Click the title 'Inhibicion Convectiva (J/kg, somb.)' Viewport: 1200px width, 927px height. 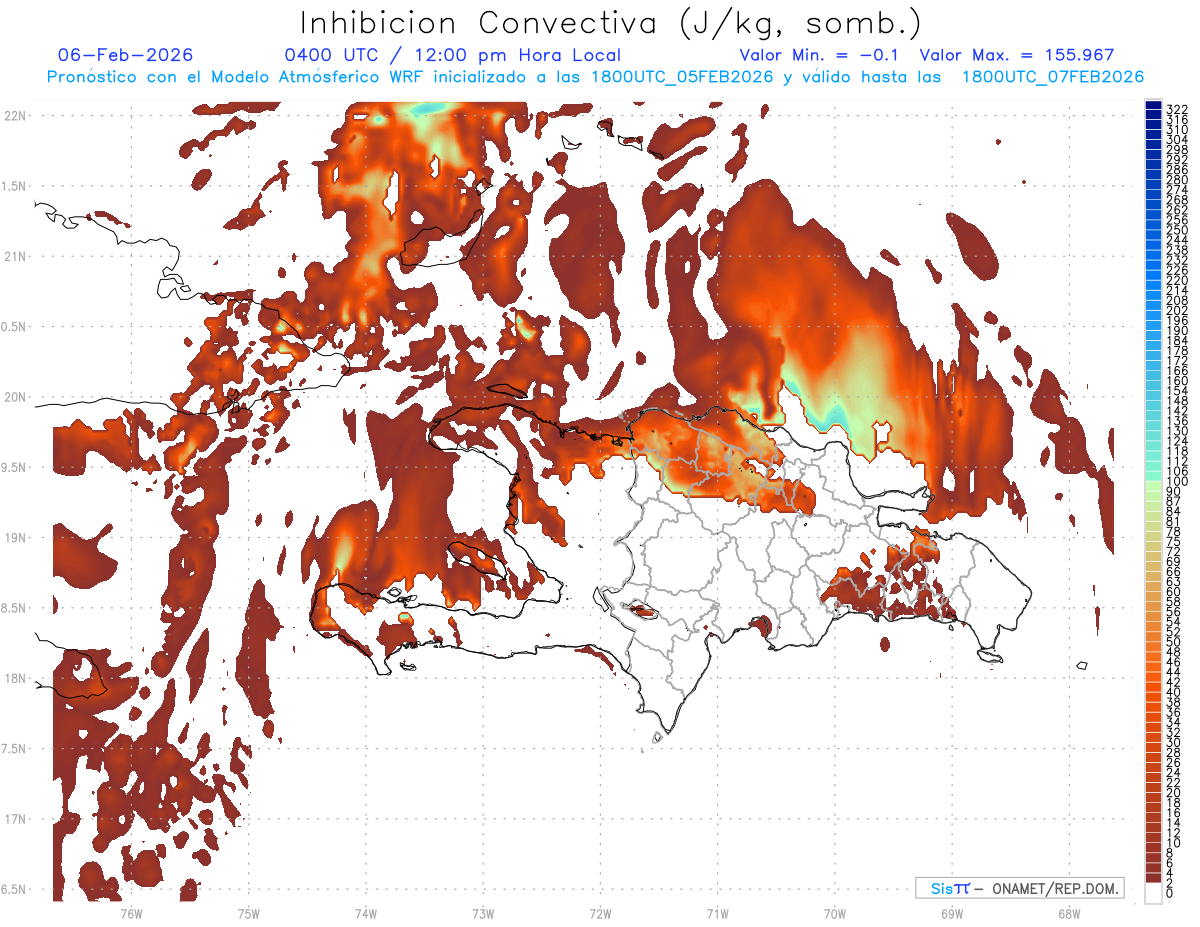click(x=610, y=23)
